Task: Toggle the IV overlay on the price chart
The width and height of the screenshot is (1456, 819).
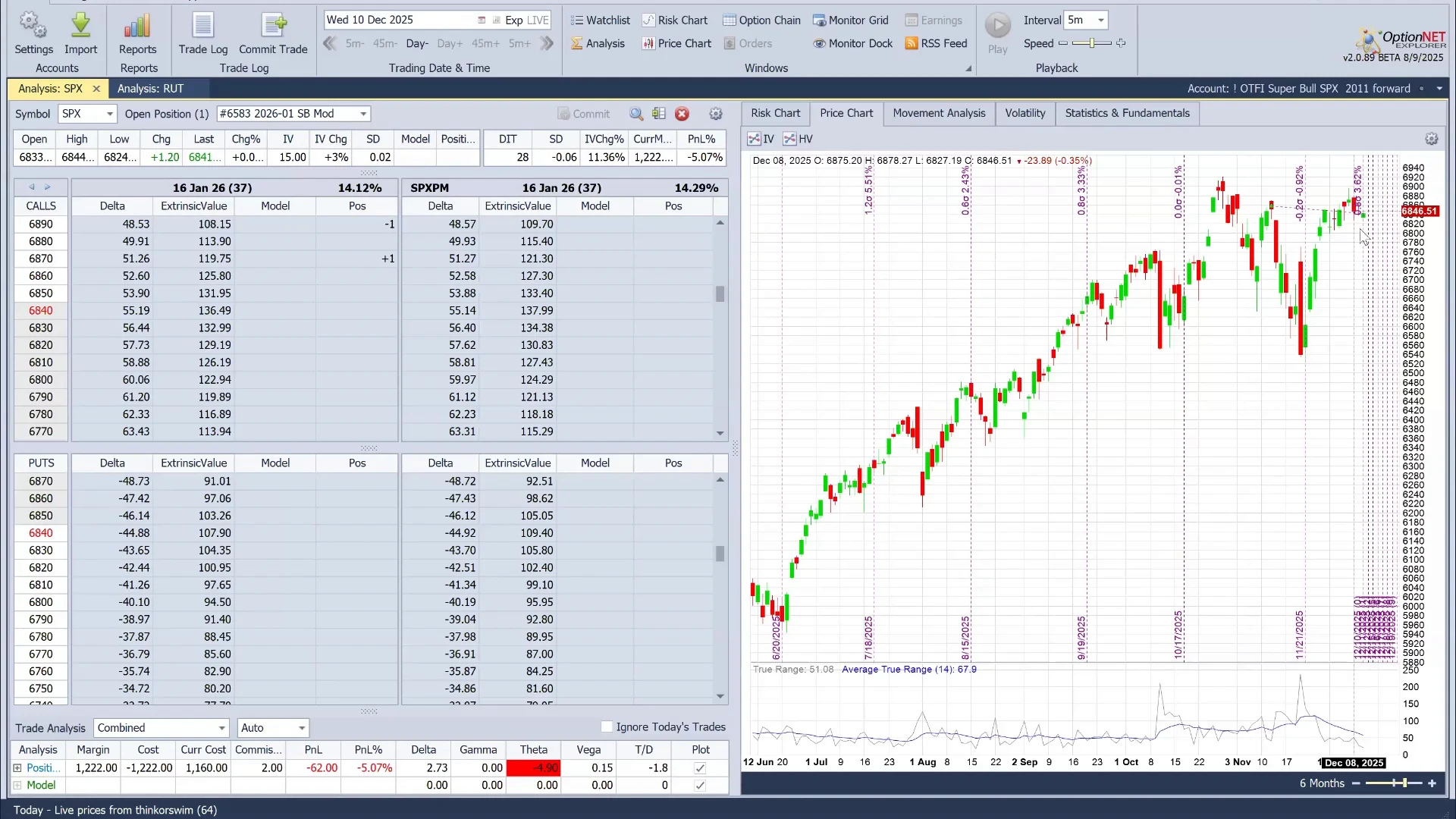Action: click(x=761, y=139)
